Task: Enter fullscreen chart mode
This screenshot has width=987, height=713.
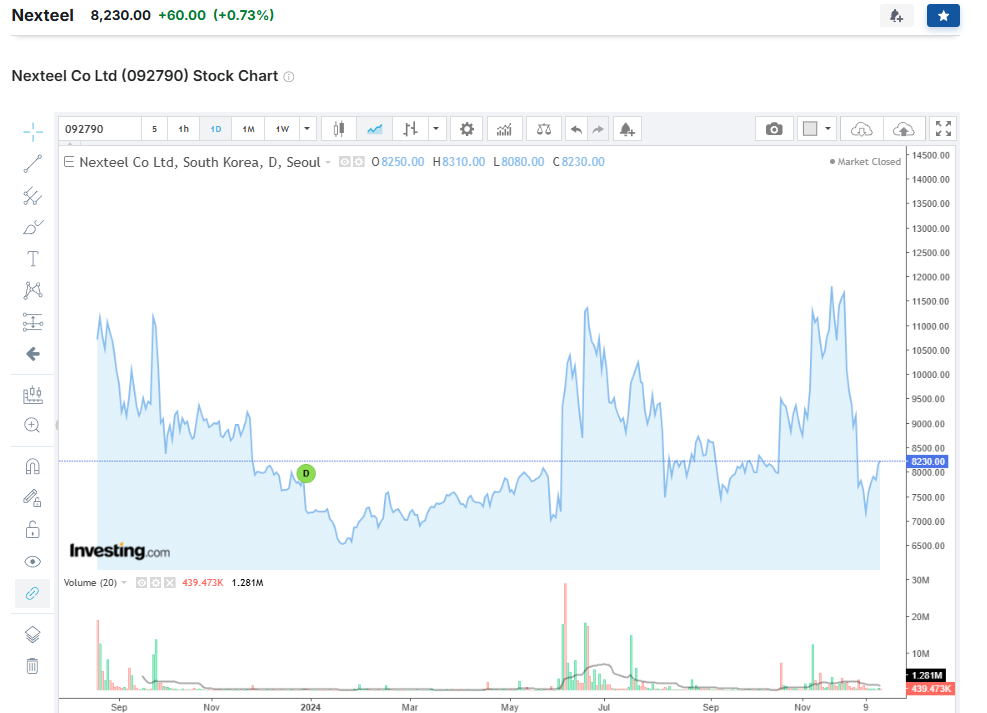Action: point(943,129)
